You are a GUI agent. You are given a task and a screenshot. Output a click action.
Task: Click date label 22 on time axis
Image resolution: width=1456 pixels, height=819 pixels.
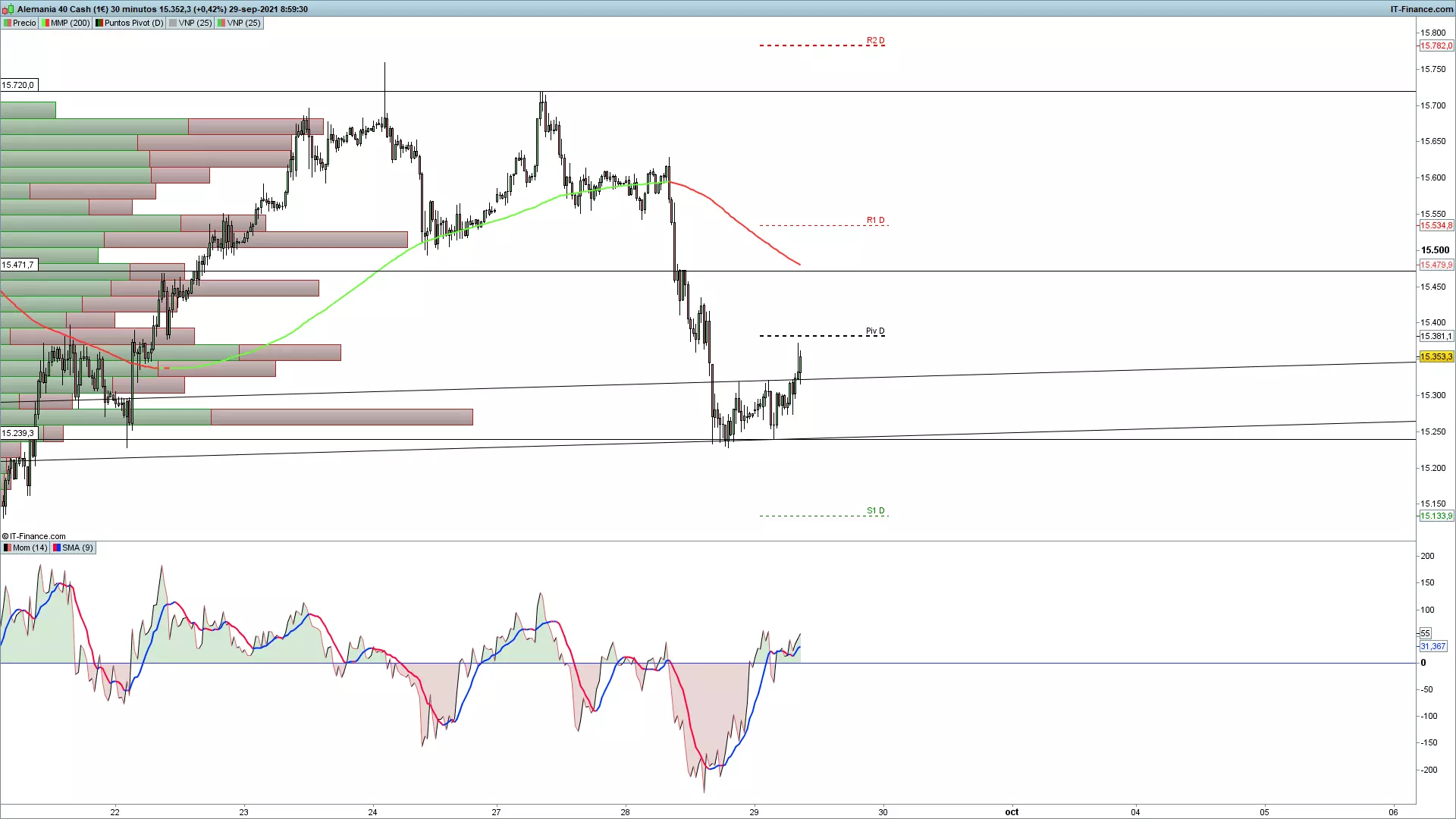(115, 812)
